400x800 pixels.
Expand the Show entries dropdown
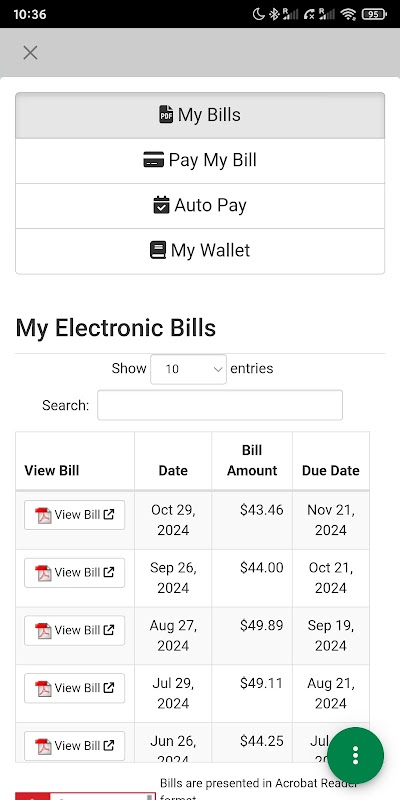click(x=188, y=369)
